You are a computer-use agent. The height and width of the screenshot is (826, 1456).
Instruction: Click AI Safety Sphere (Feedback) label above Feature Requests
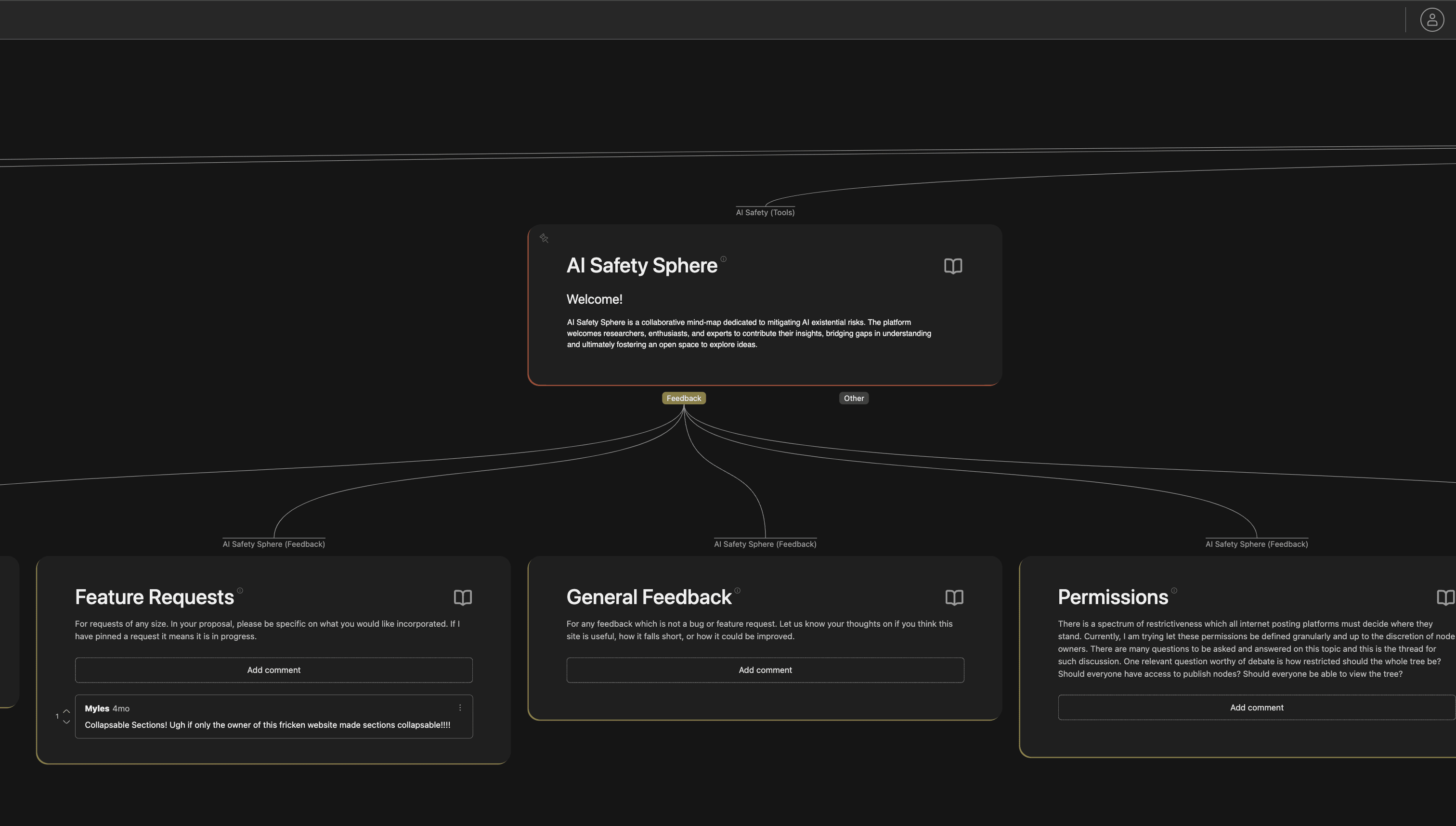tap(273, 544)
